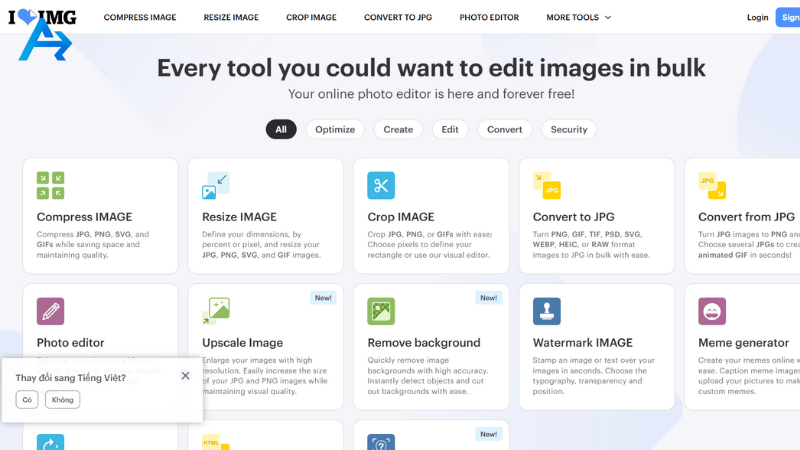Click the 'Your online photo editor' subtitle
The width and height of the screenshot is (800, 450).
pos(431,94)
